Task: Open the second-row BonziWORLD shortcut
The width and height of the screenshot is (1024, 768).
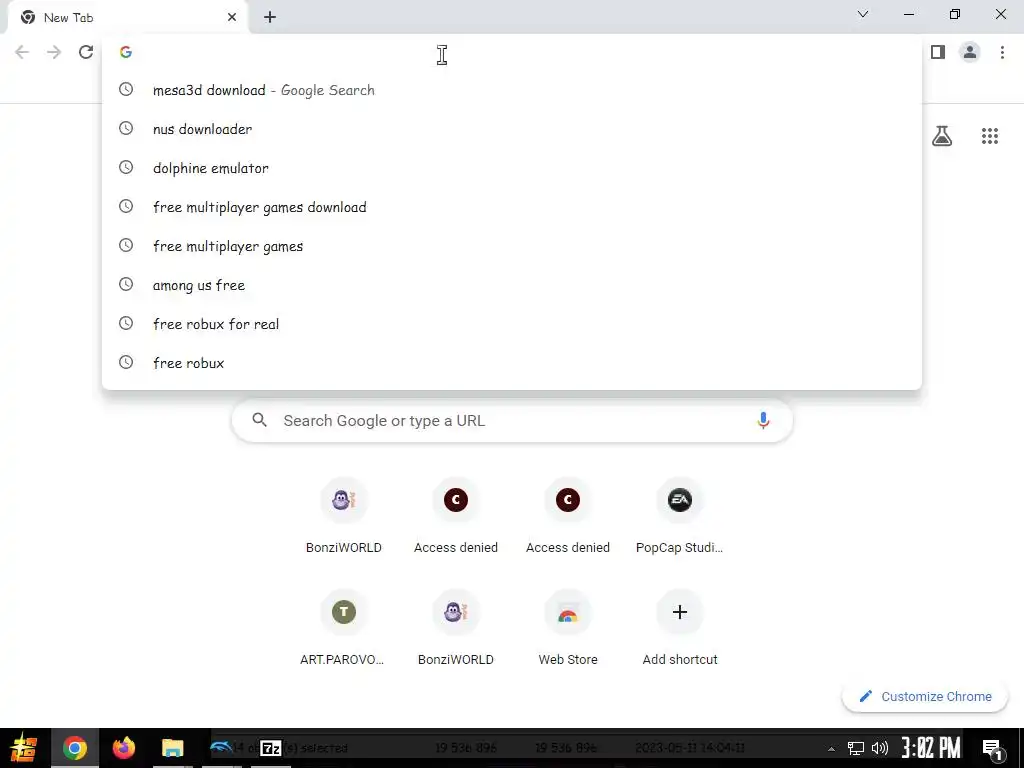Action: (x=456, y=628)
